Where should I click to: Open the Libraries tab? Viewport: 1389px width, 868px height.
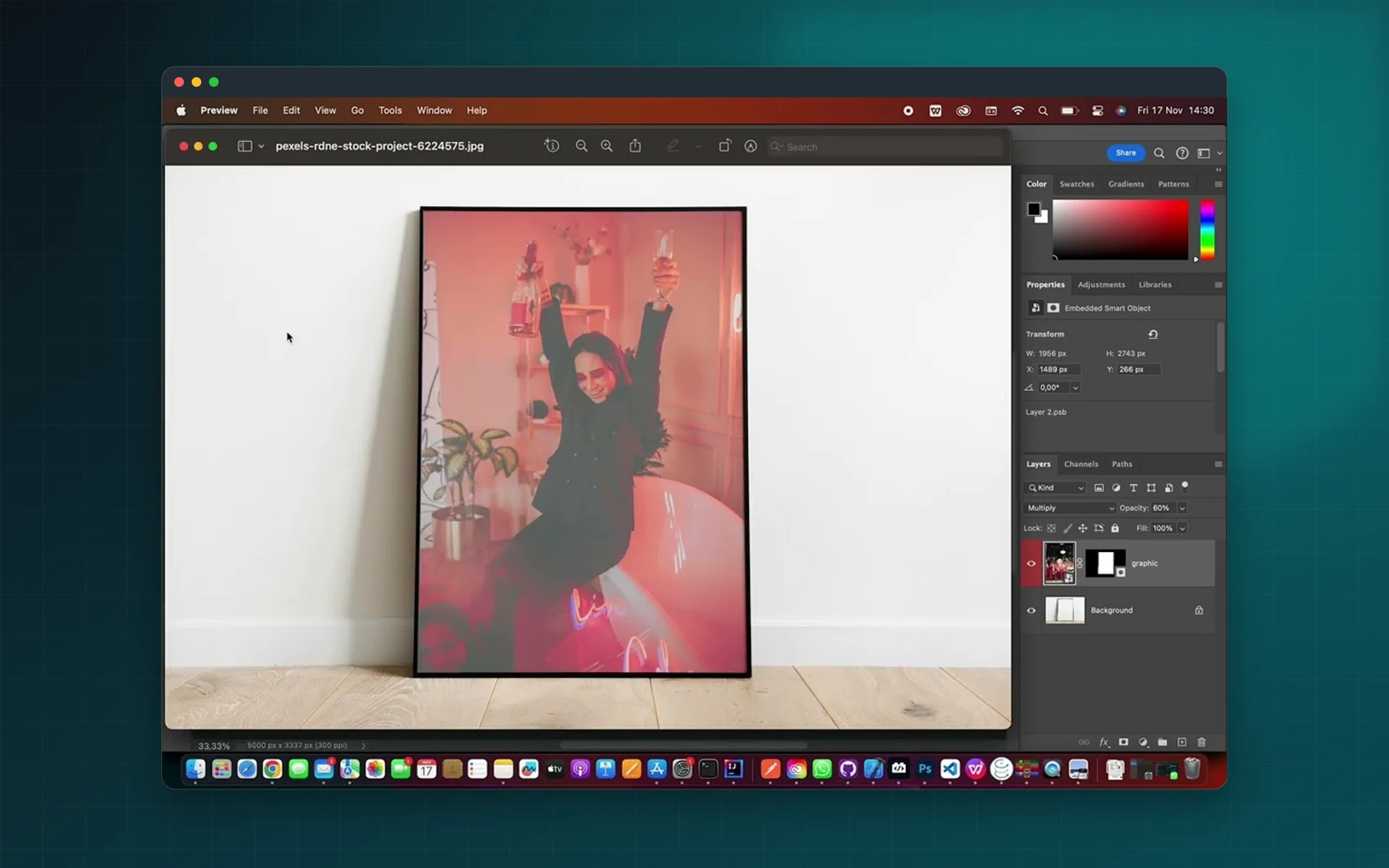coord(1155,285)
